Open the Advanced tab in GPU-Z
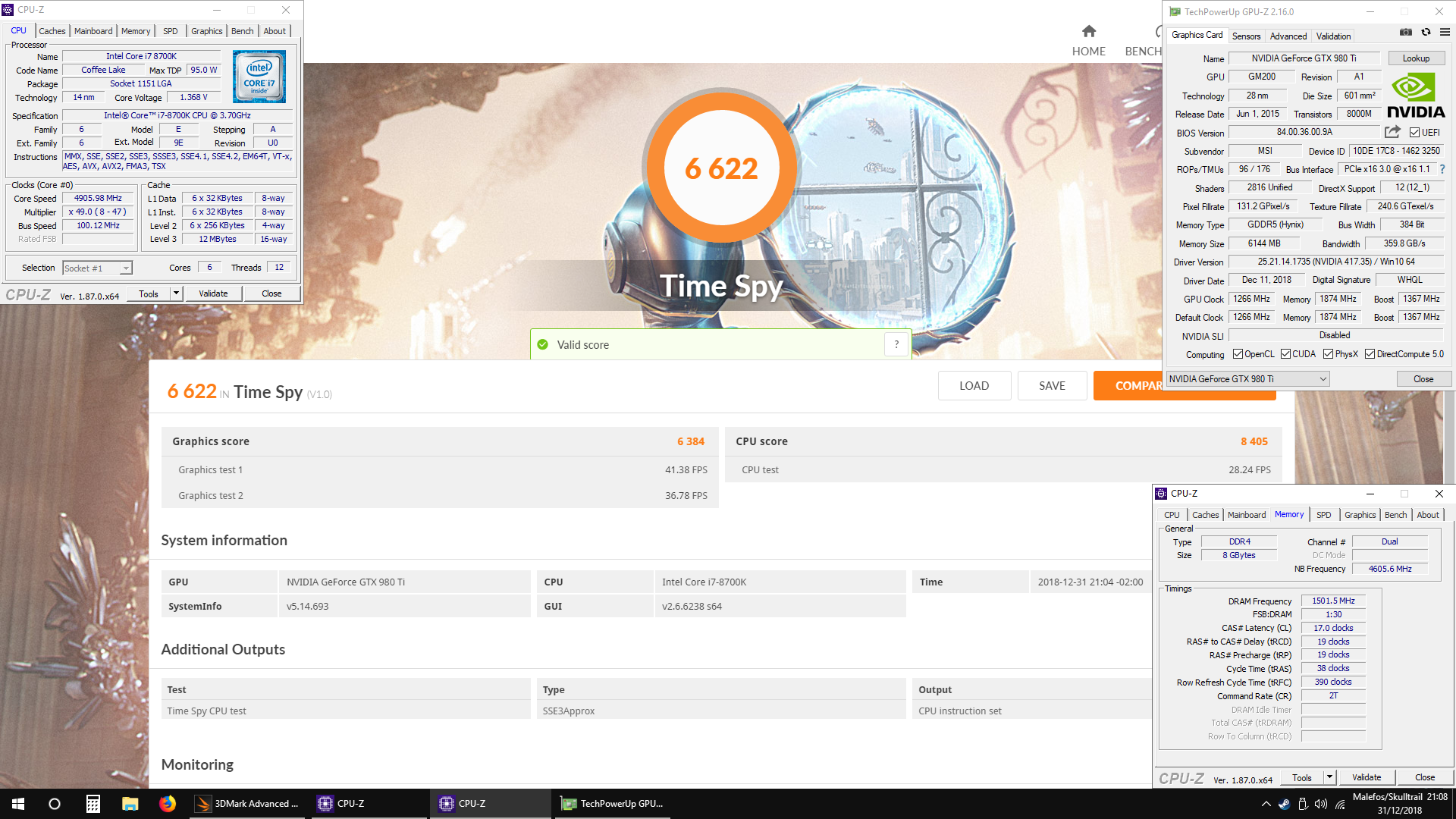This screenshot has height=819, width=1456. click(x=1288, y=36)
